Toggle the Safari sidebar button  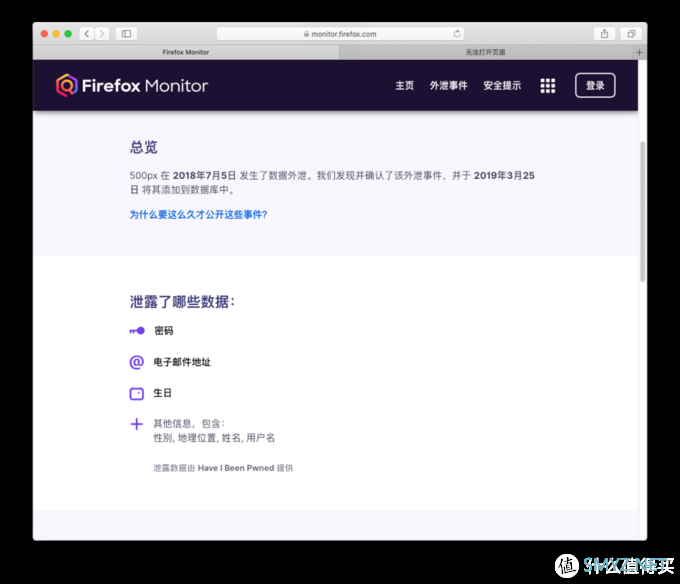tap(126, 34)
